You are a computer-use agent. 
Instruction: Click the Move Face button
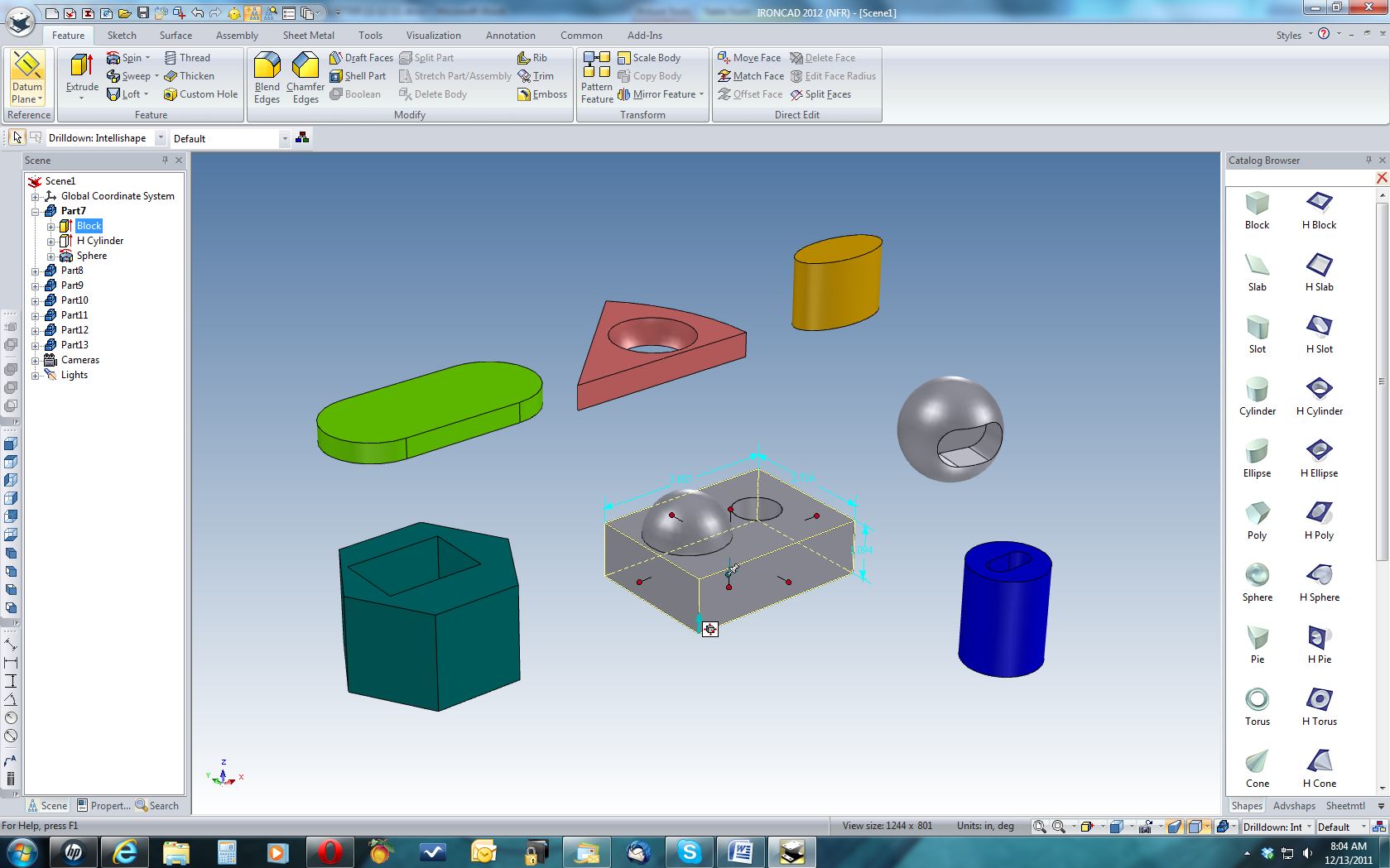(x=749, y=58)
